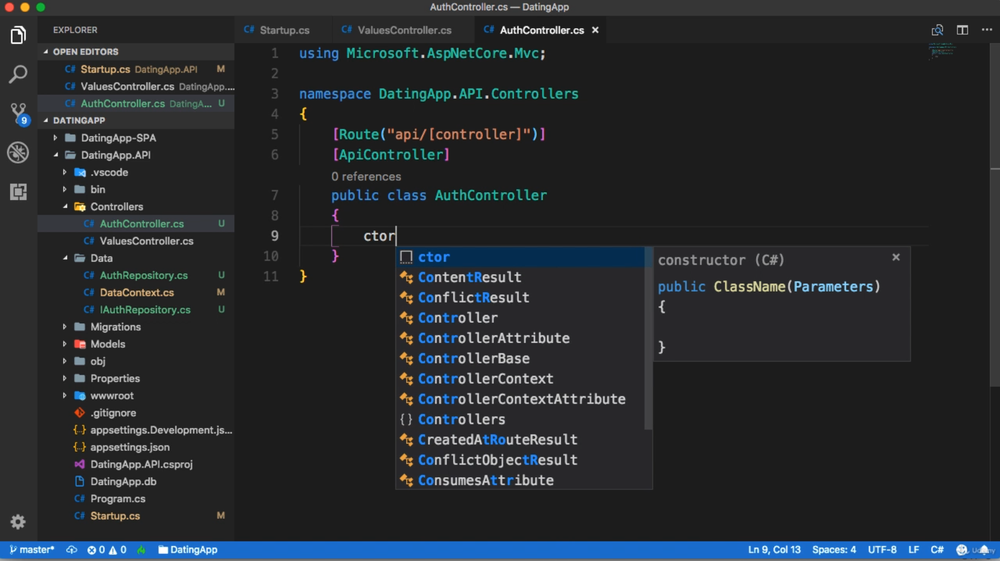Click the 0 references CodeLens link

(x=366, y=177)
